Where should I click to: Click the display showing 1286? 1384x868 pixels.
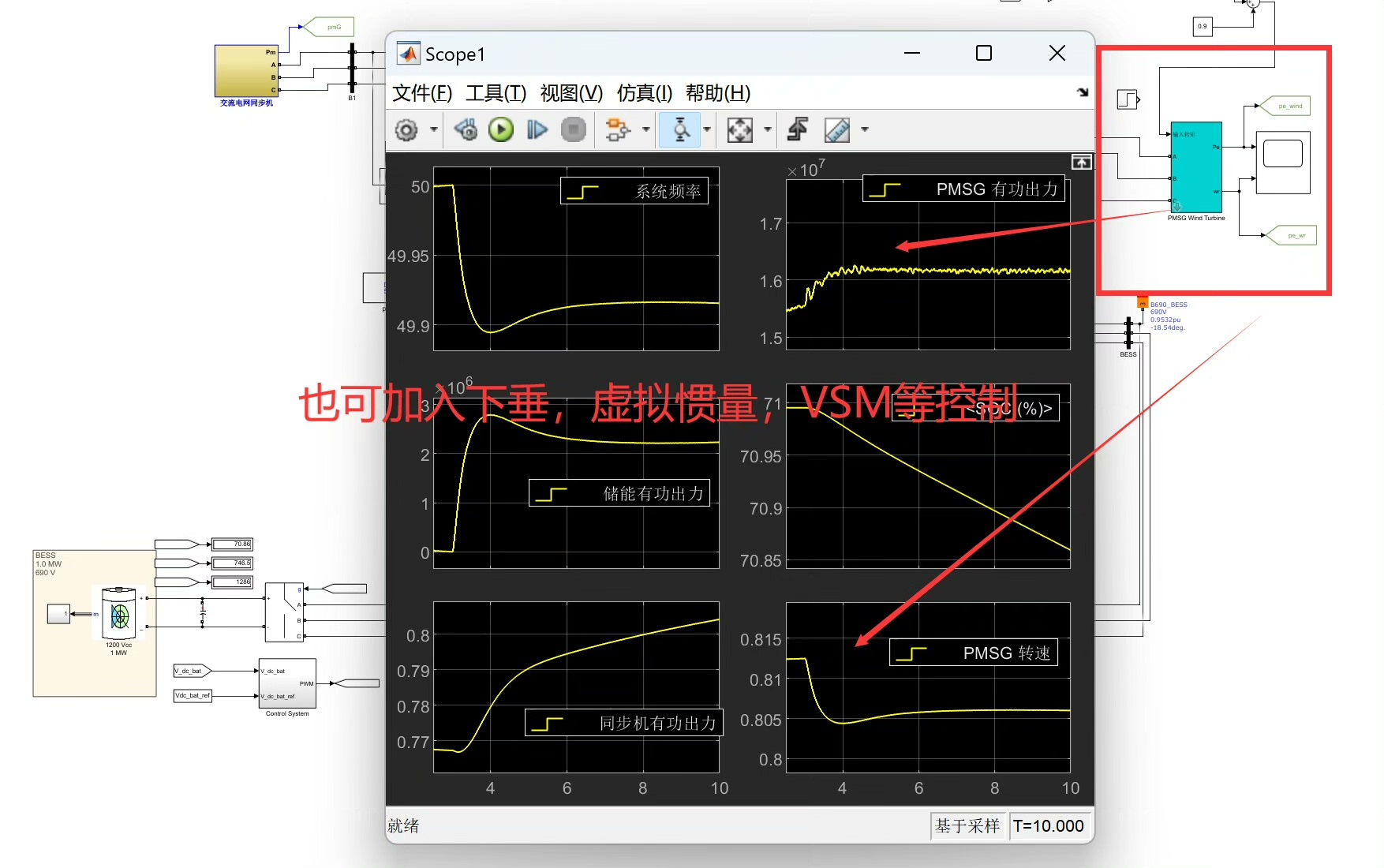[233, 582]
